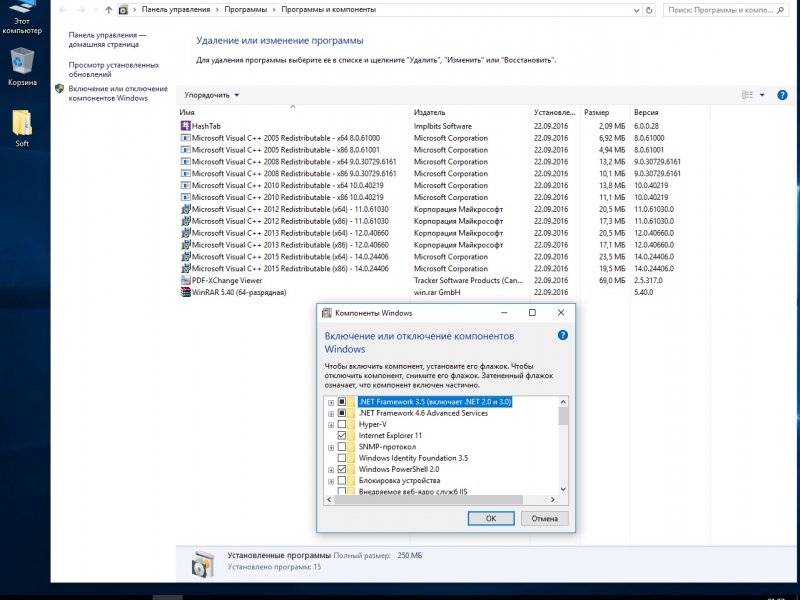Expand the Windows PowerShell 2.0 tree node
The width and height of the screenshot is (800, 600).
point(331,470)
